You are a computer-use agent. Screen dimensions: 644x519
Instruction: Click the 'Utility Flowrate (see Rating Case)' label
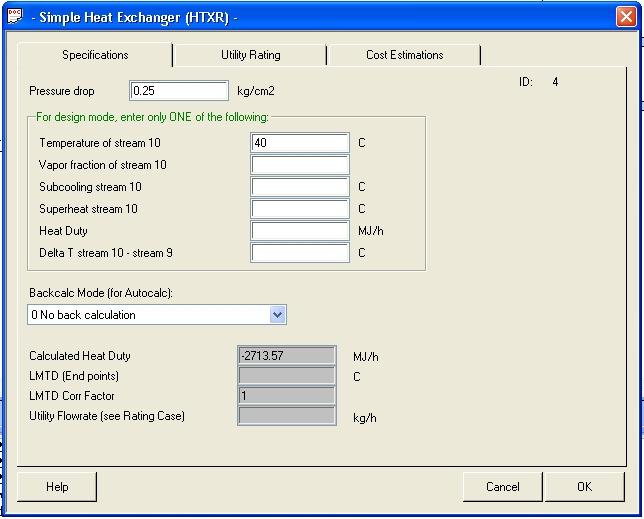[107, 416]
